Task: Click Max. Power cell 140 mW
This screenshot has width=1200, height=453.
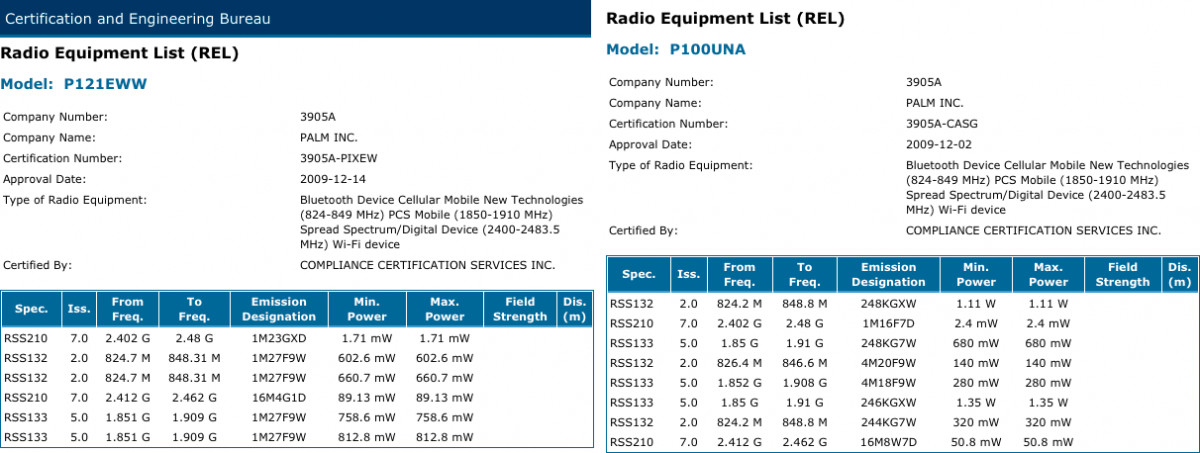Action: pos(1047,362)
